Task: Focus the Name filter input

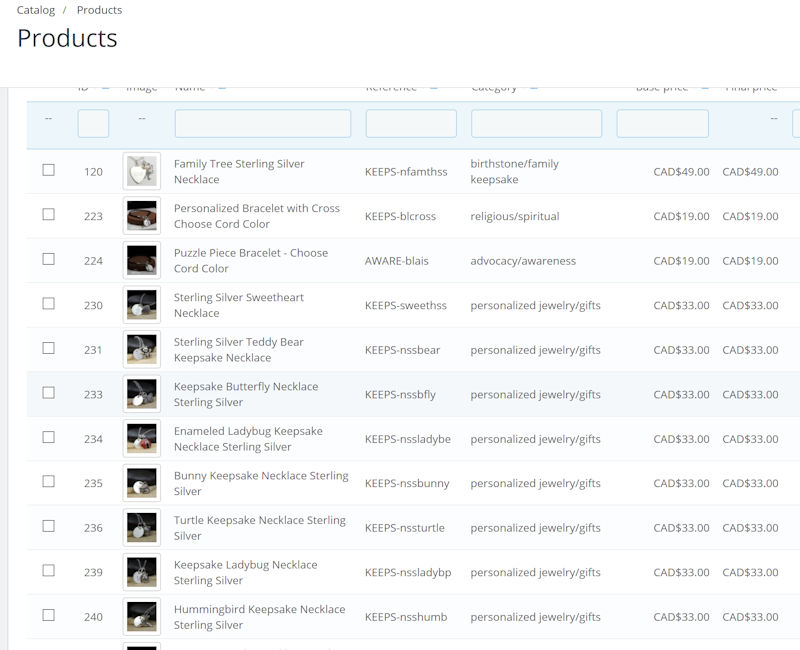Action: point(263,123)
